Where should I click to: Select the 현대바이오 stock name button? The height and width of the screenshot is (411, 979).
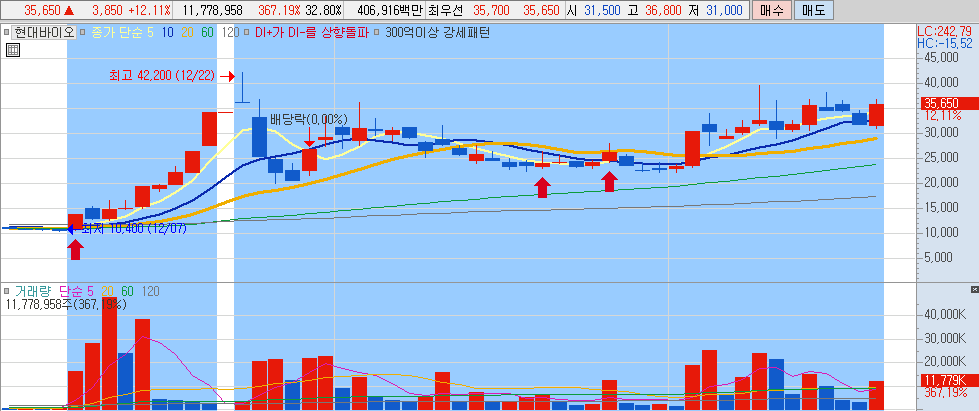43,32
